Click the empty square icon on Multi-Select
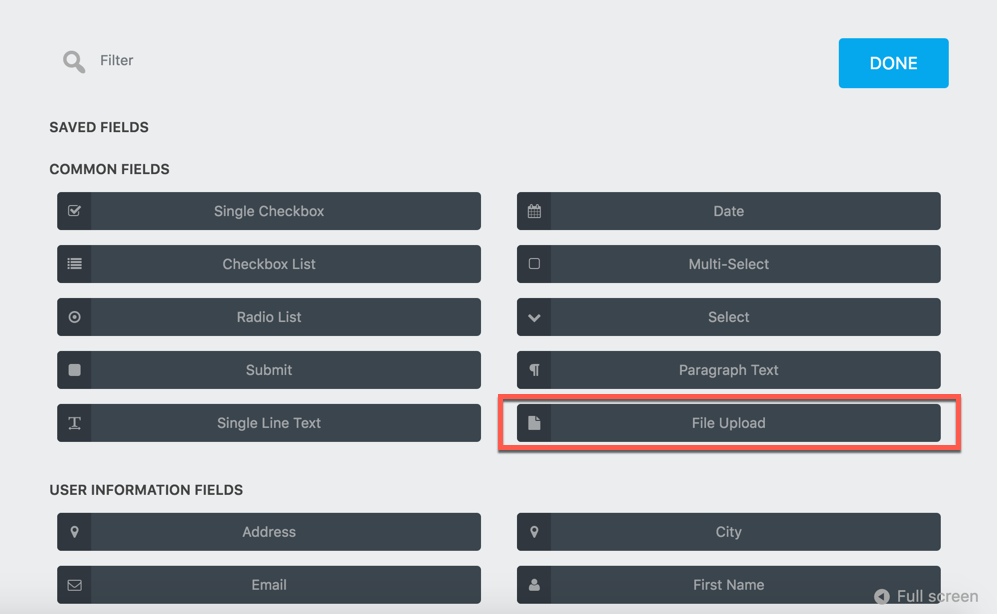This screenshot has height=614, width=997. pos(534,264)
